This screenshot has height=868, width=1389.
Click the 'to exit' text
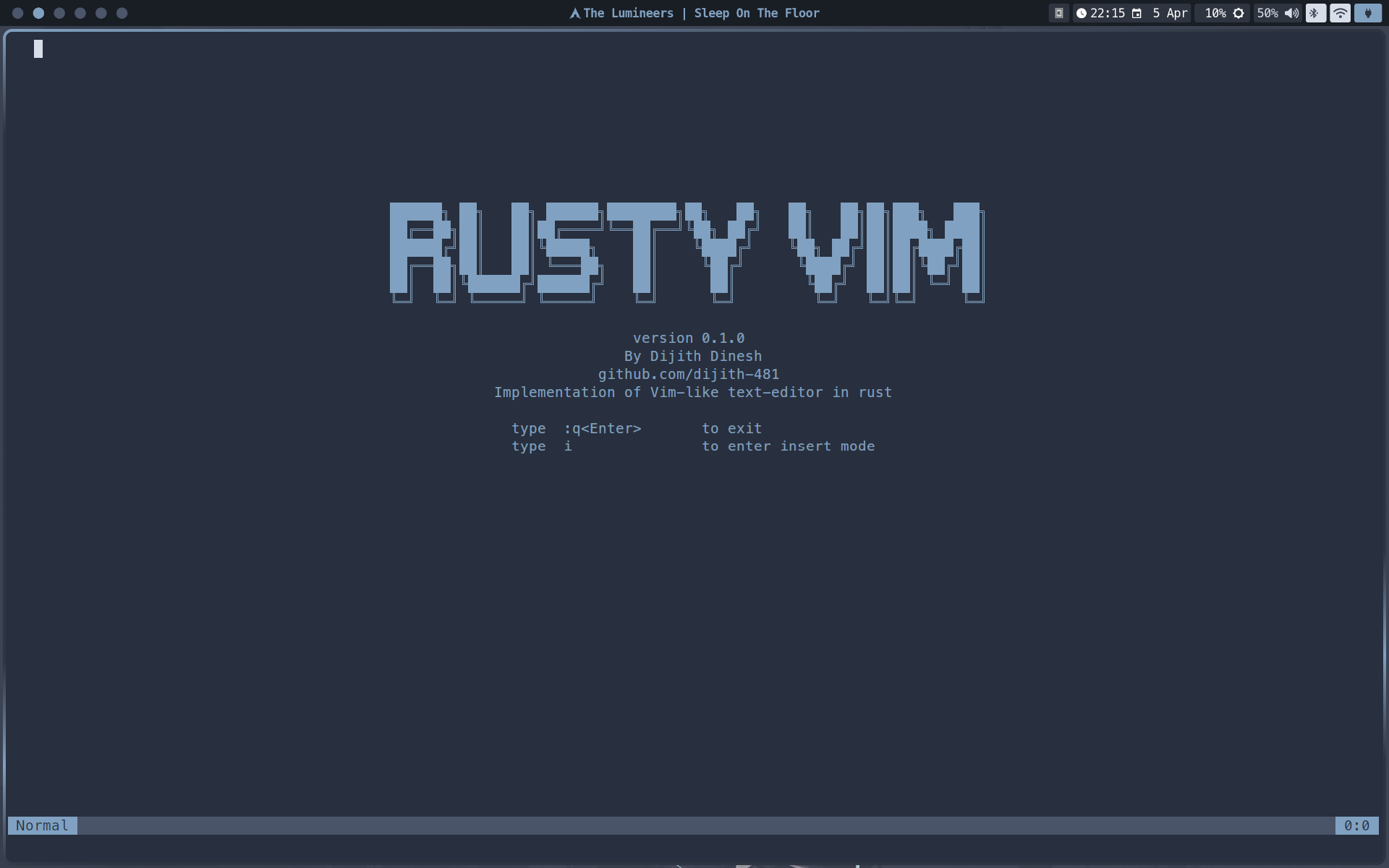point(732,428)
